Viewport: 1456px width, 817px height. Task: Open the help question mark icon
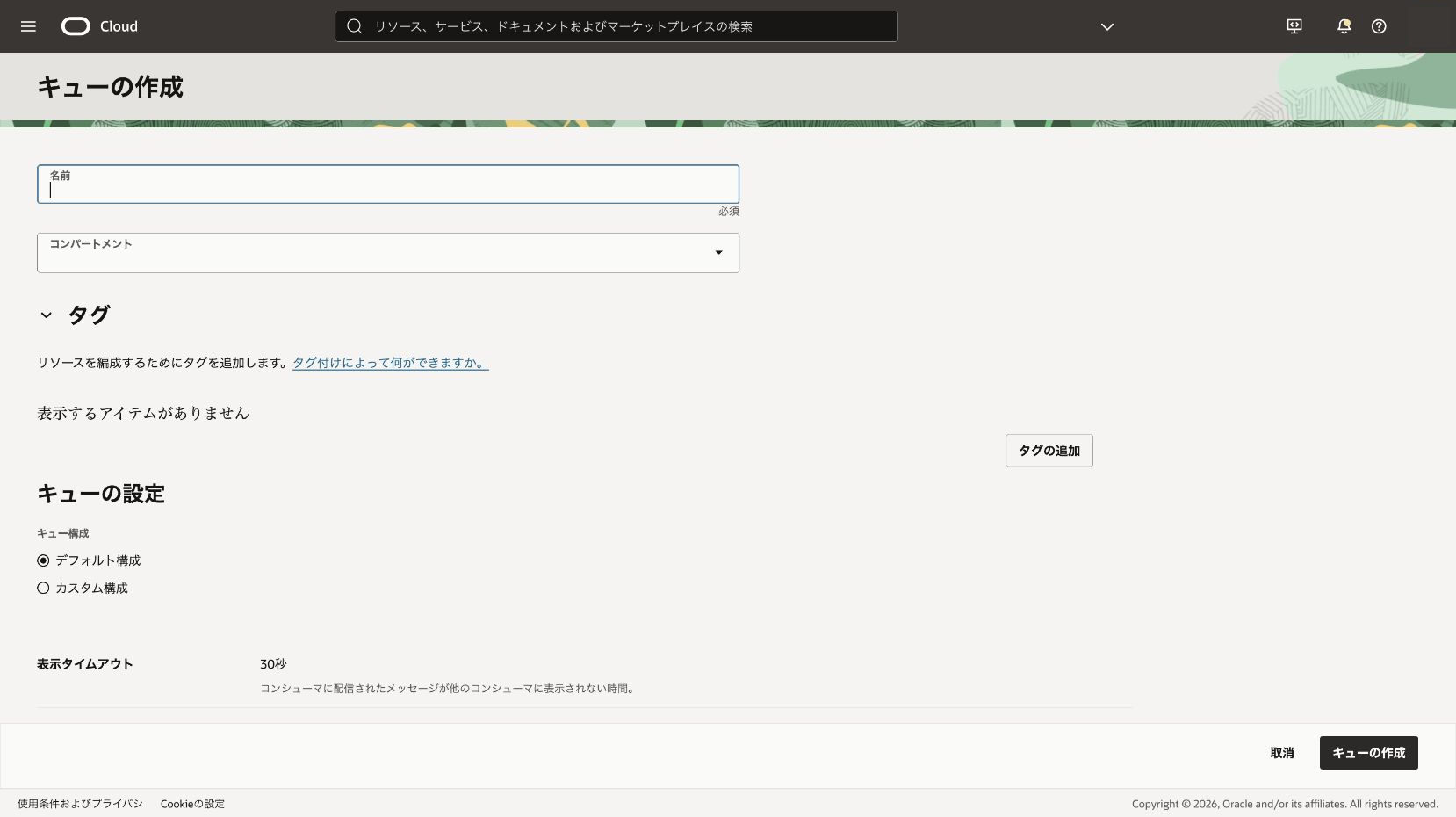pyautogui.click(x=1379, y=26)
